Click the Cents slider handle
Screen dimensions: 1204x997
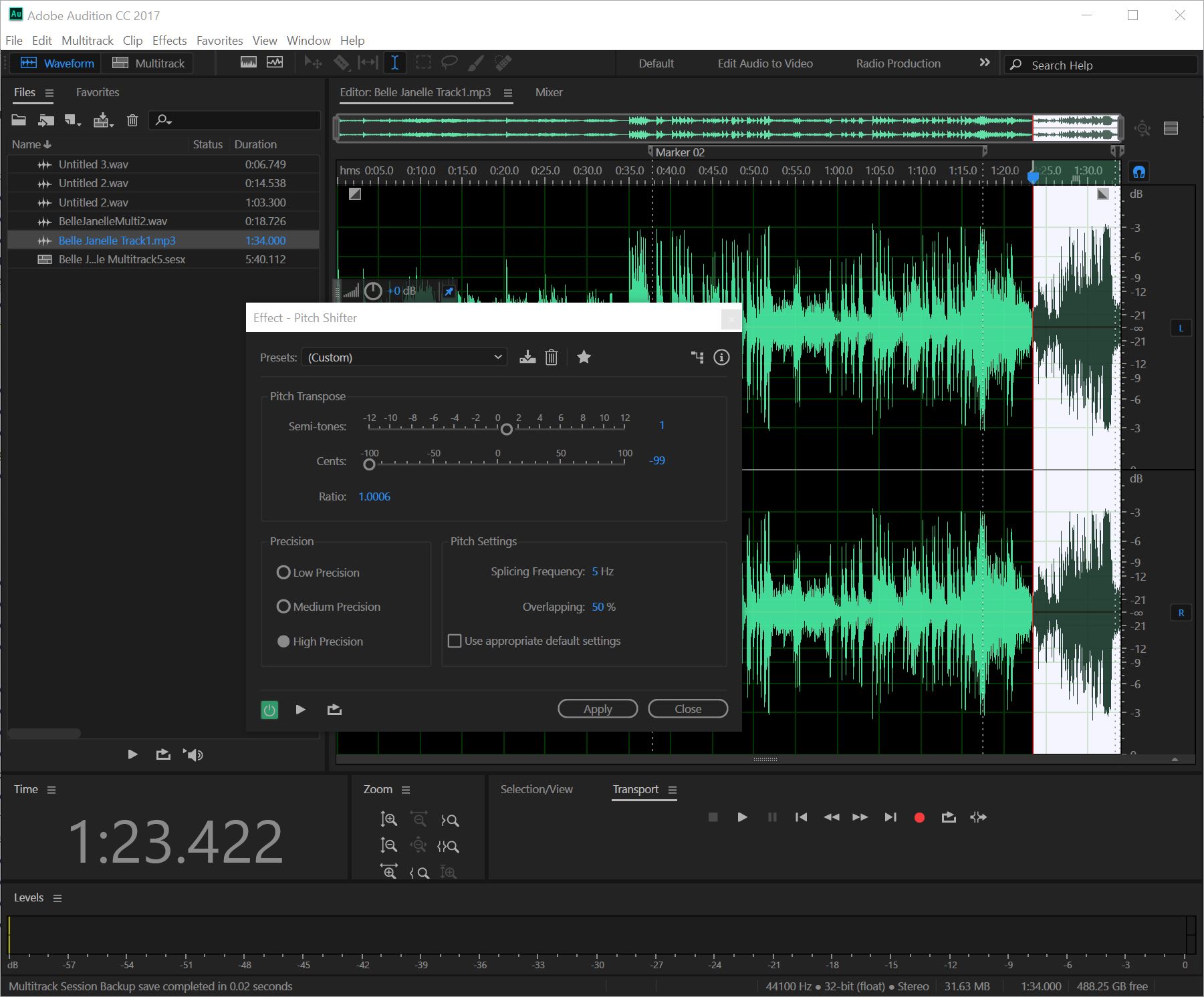point(369,464)
